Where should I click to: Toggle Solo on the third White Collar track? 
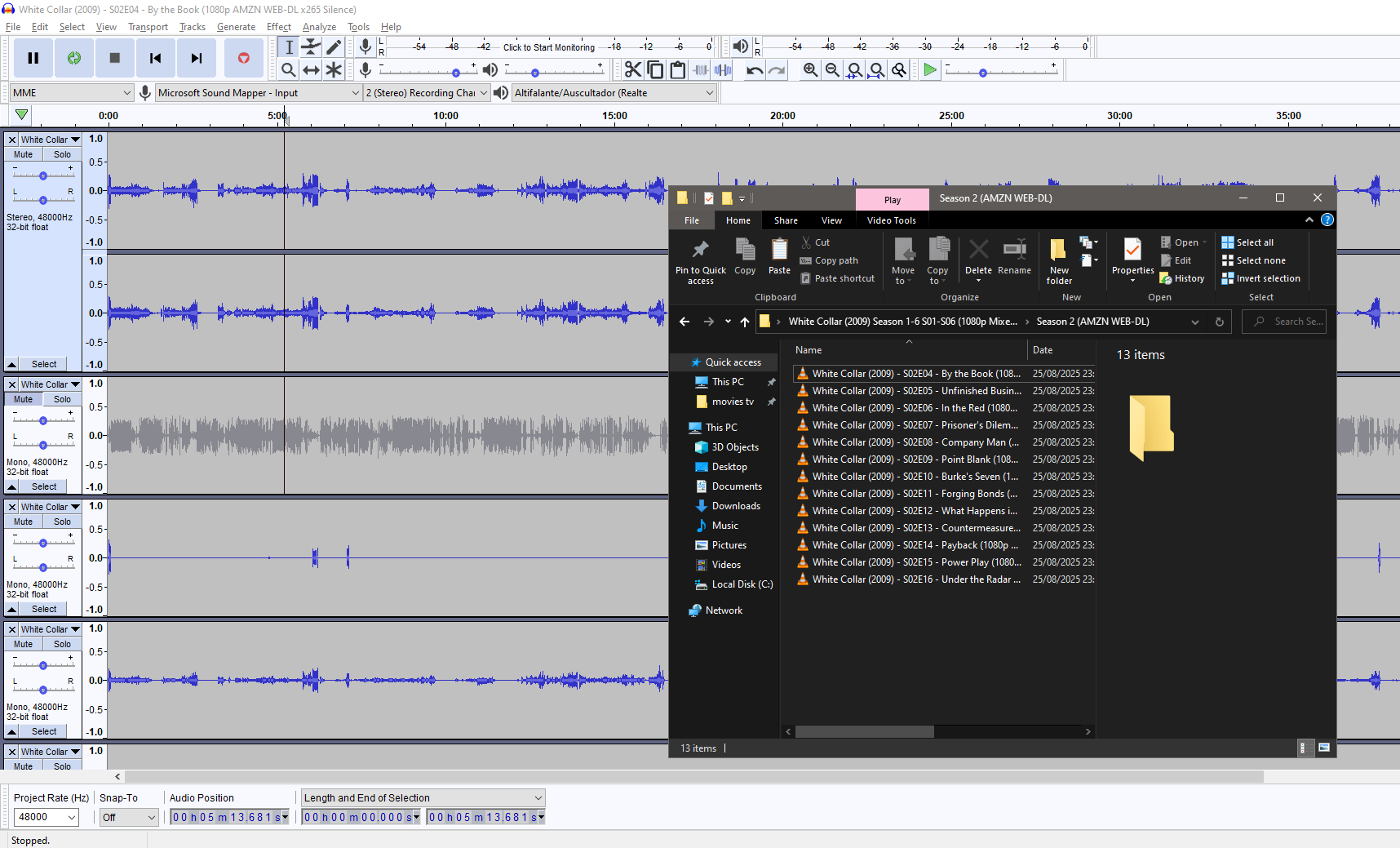pyautogui.click(x=63, y=522)
